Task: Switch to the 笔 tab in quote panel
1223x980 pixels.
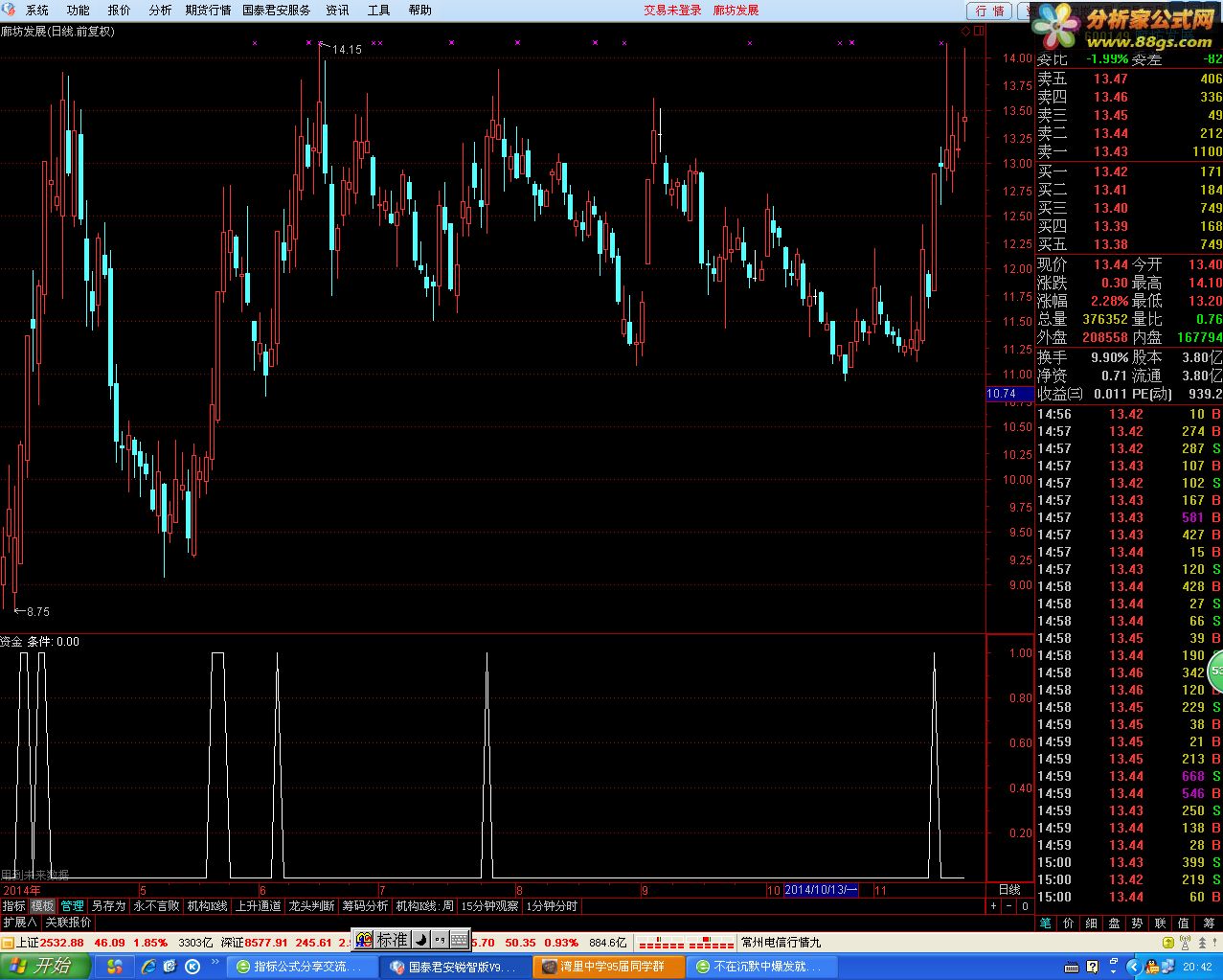Action: click(x=1046, y=923)
